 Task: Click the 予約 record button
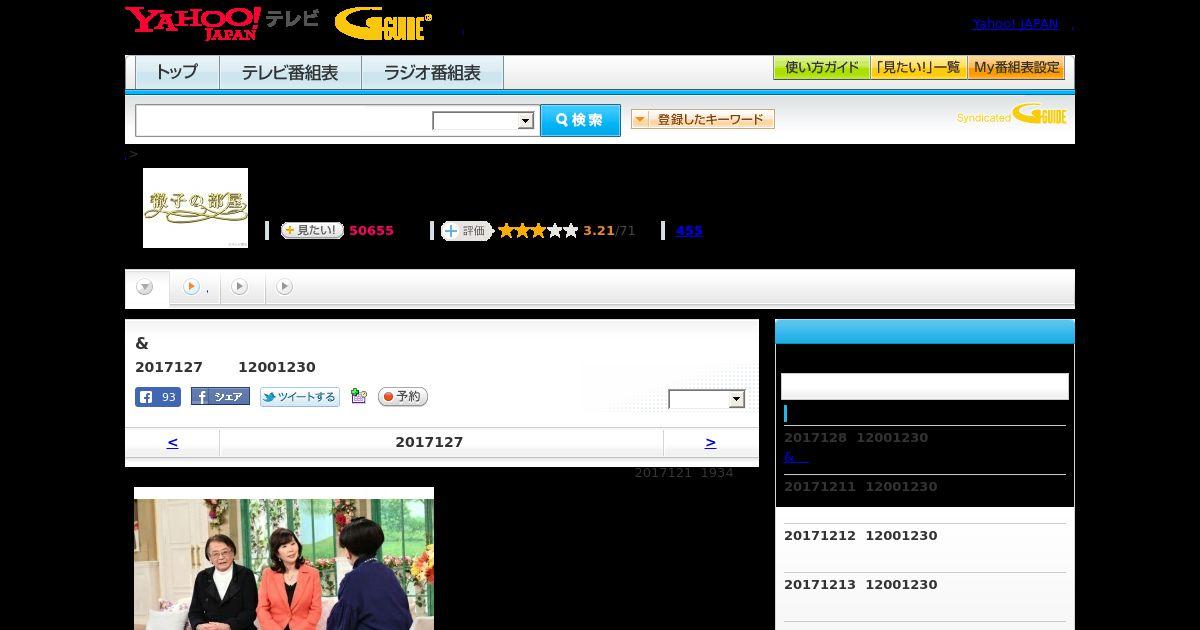403,397
